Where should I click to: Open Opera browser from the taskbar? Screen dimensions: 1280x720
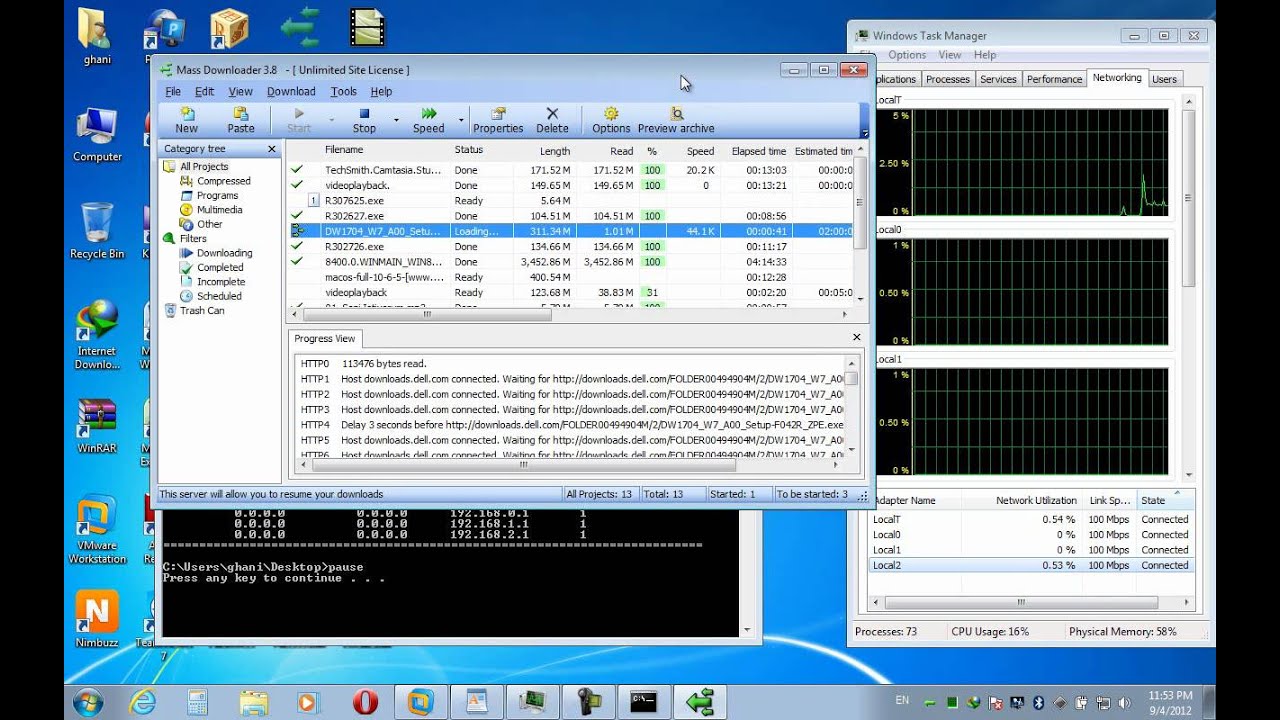click(365, 702)
